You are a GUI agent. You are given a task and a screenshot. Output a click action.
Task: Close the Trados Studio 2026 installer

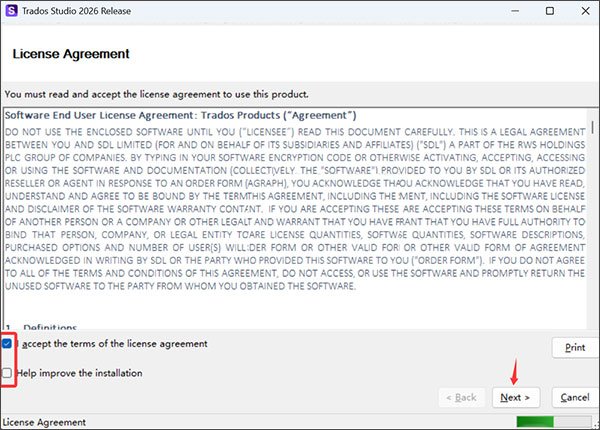pyautogui.click(x=585, y=11)
